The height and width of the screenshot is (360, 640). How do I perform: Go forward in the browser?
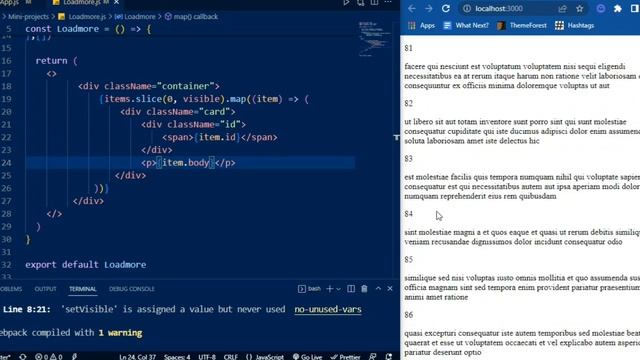click(429, 9)
